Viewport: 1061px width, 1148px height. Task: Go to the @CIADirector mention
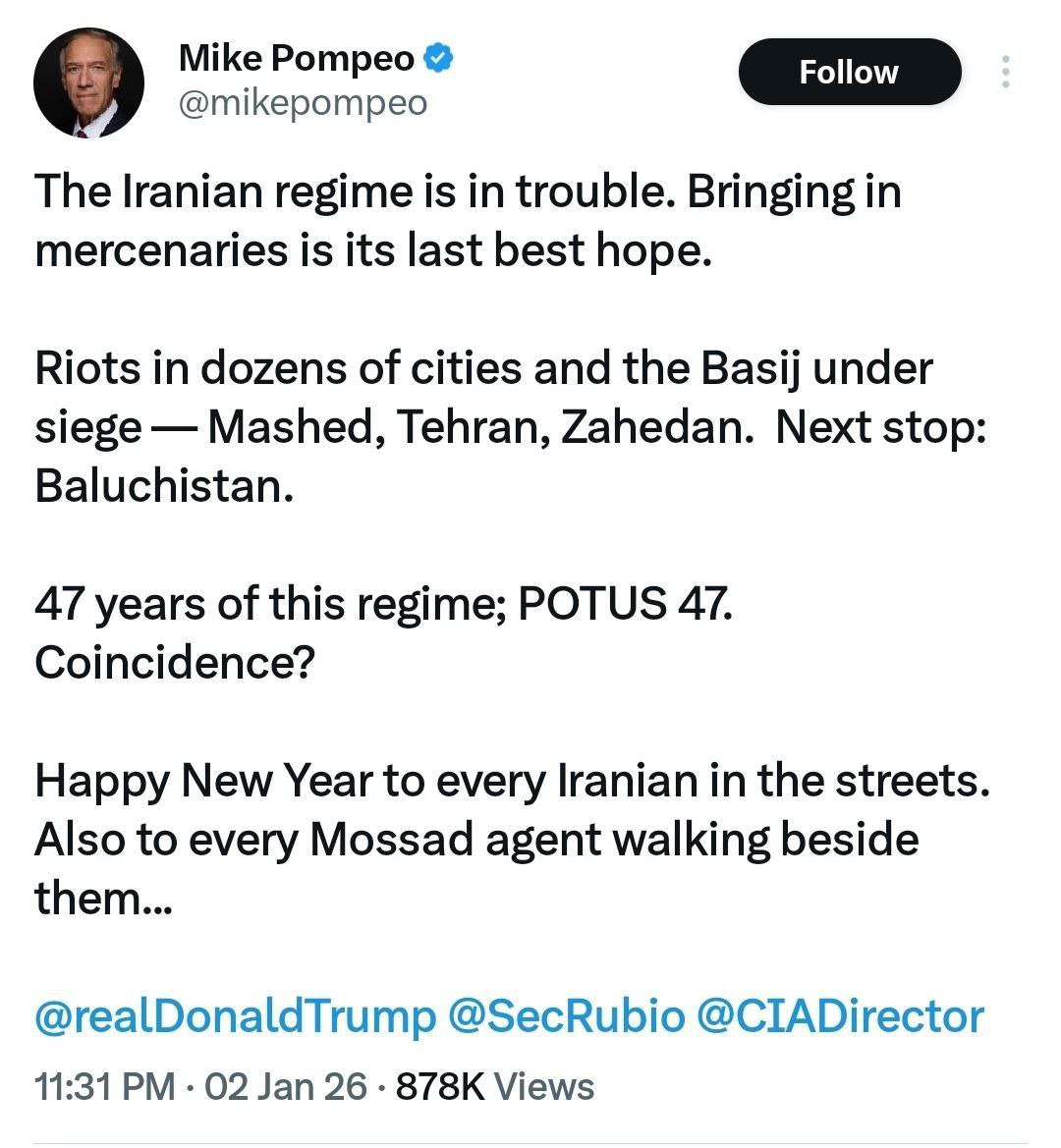(x=839, y=1016)
